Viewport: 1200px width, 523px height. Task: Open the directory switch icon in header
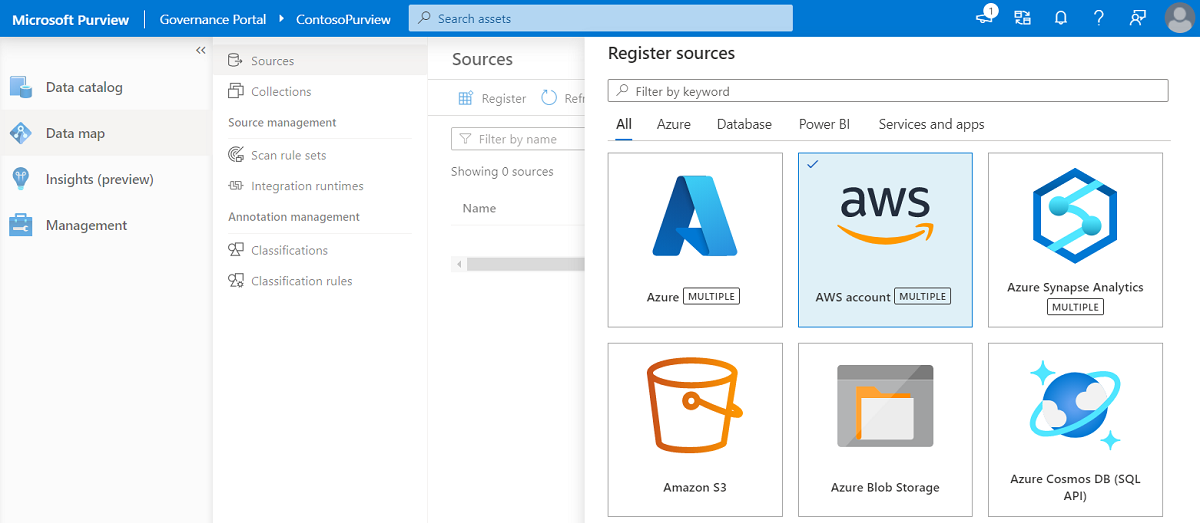click(1022, 18)
